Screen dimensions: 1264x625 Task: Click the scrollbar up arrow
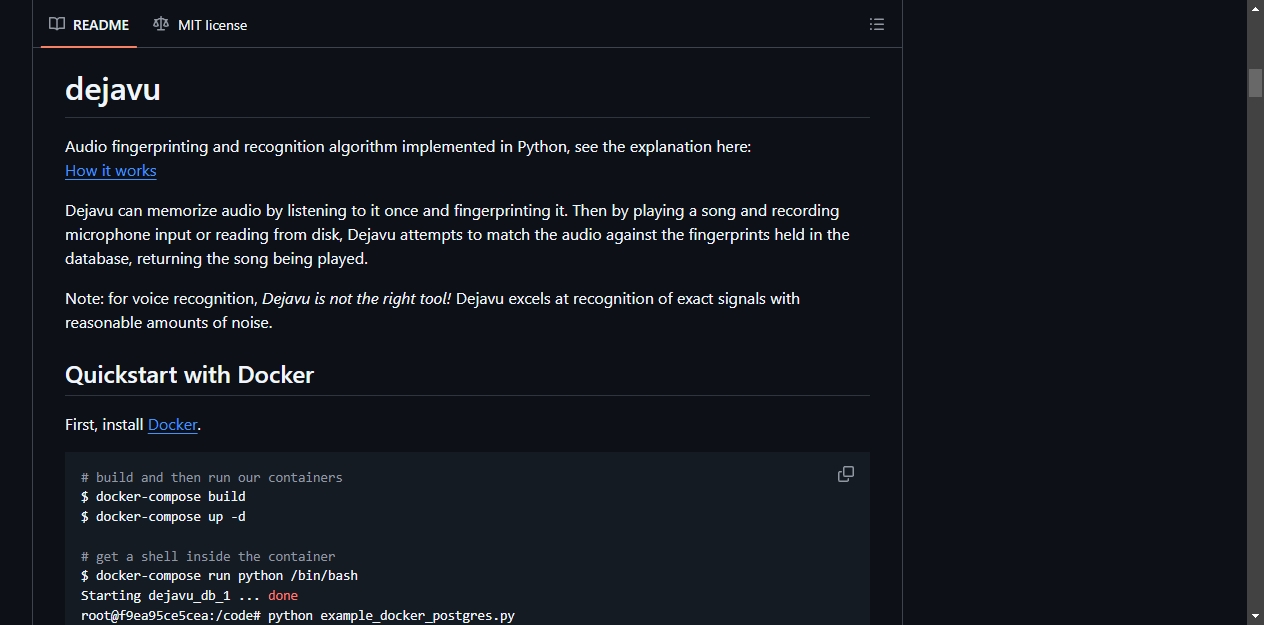[1255, 8]
